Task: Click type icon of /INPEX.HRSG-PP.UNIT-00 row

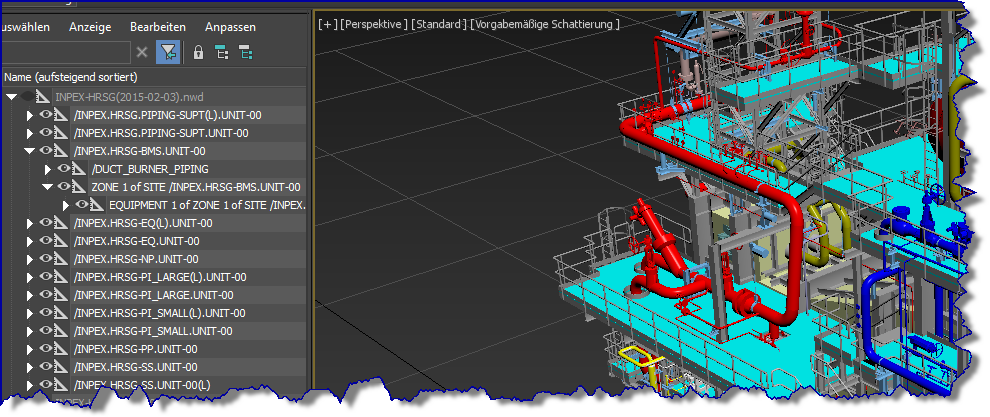Action: (x=60, y=349)
